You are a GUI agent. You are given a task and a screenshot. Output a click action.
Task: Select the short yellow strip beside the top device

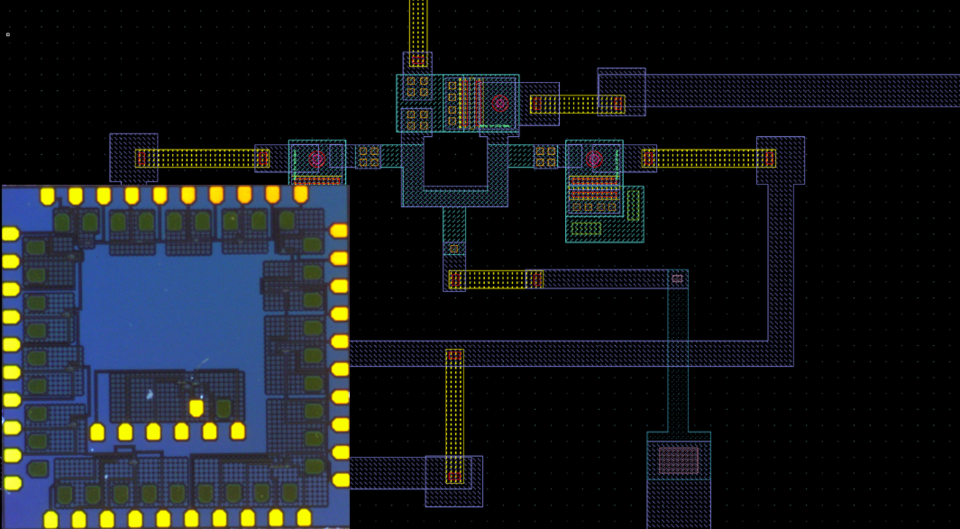coord(577,105)
